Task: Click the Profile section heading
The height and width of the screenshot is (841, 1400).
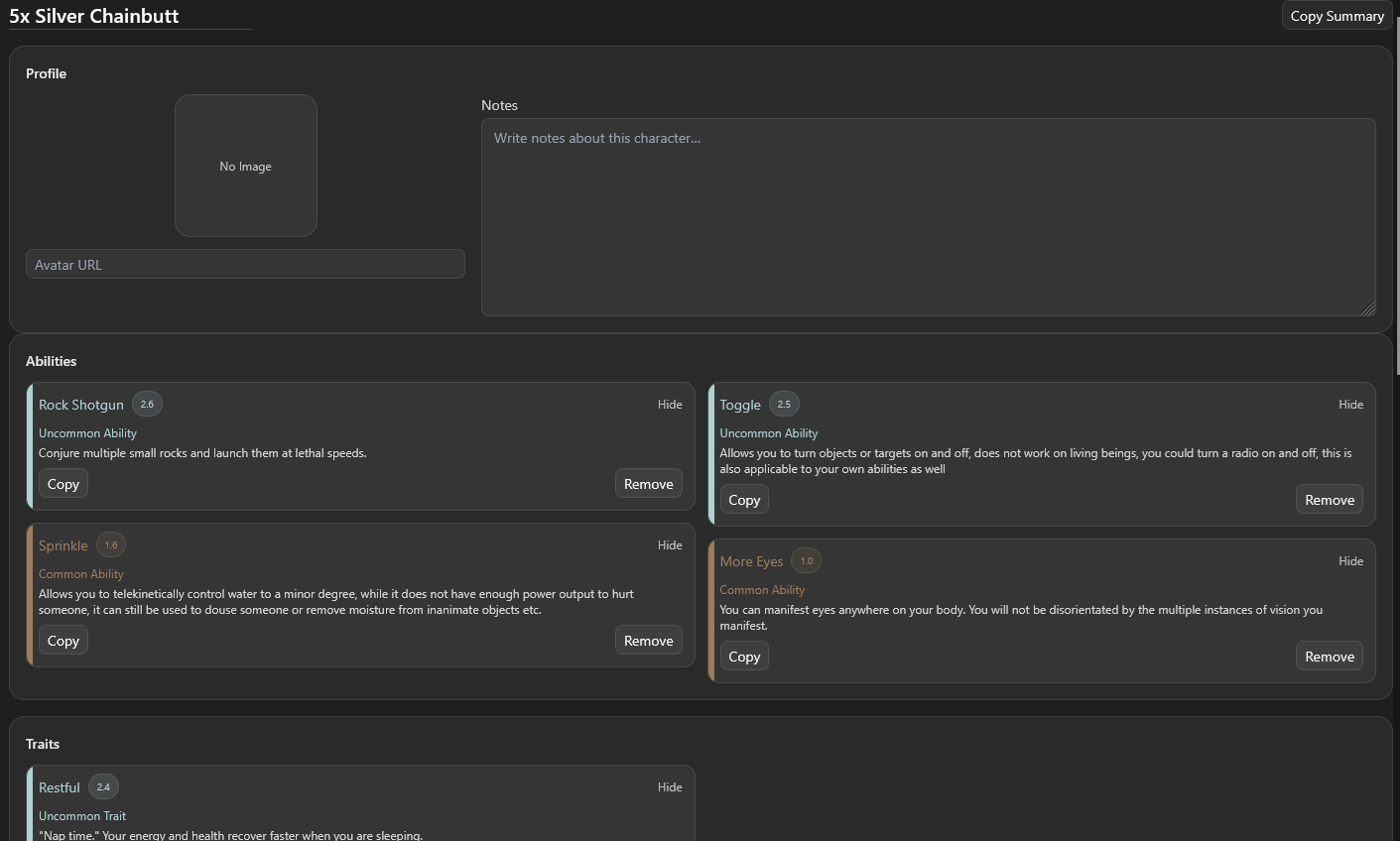Action: (47, 73)
